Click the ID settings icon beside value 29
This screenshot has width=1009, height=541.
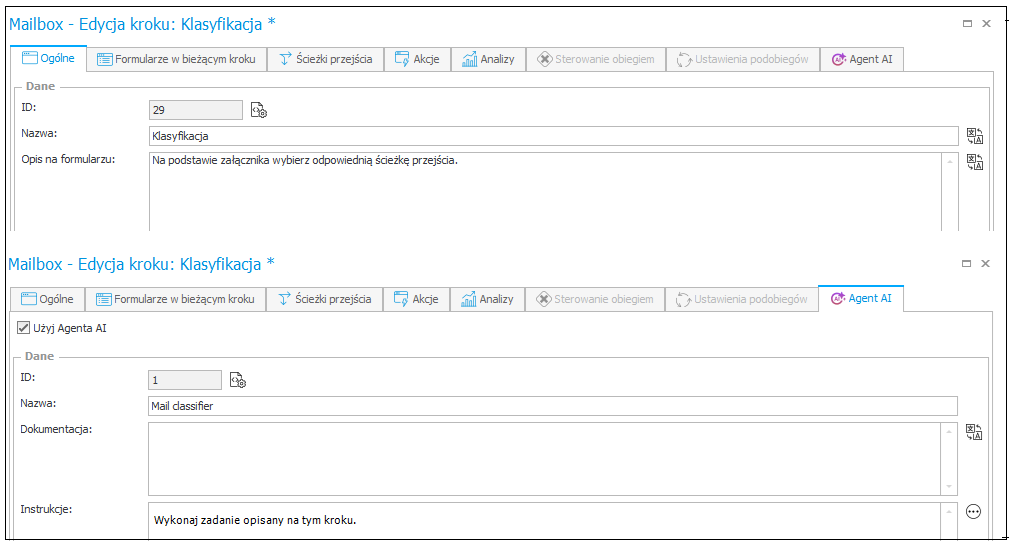[259, 110]
